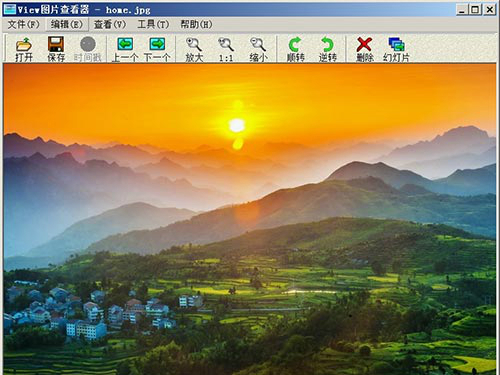500x375 pixels.
Task: Close the View图片查看器 window
Action: click(x=490, y=9)
